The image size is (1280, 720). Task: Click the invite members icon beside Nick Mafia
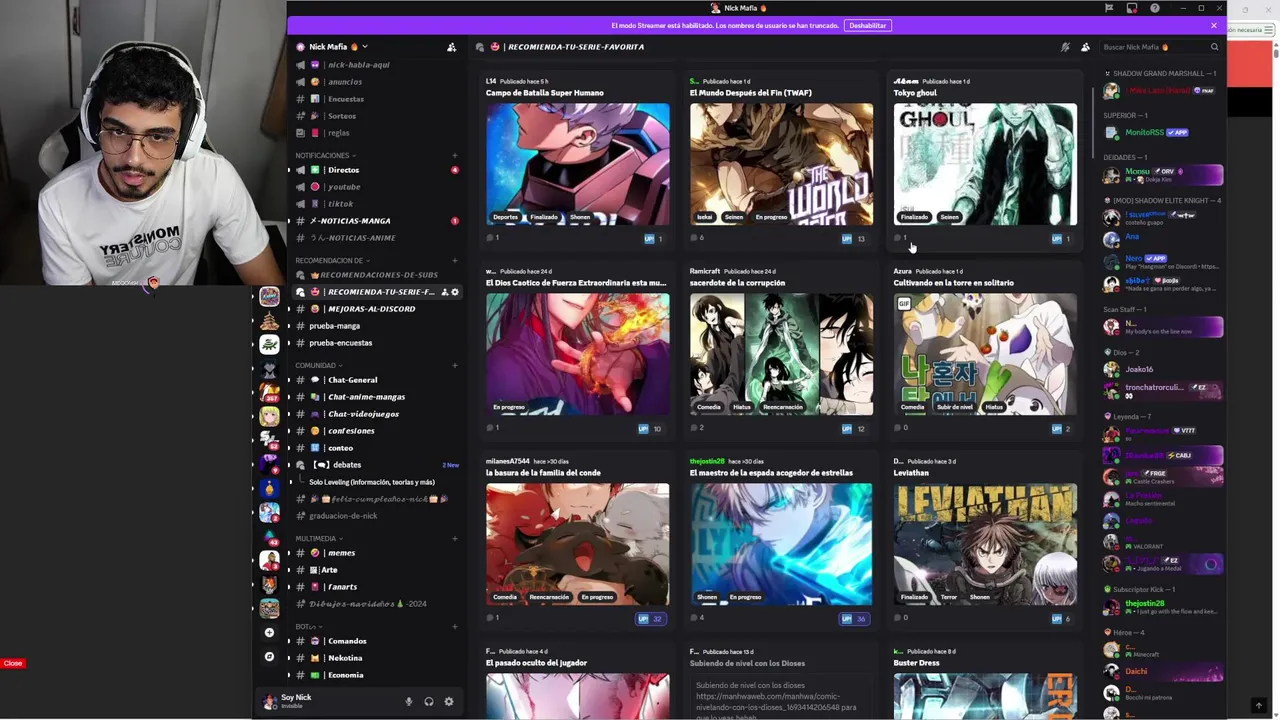(x=452, y=47)
